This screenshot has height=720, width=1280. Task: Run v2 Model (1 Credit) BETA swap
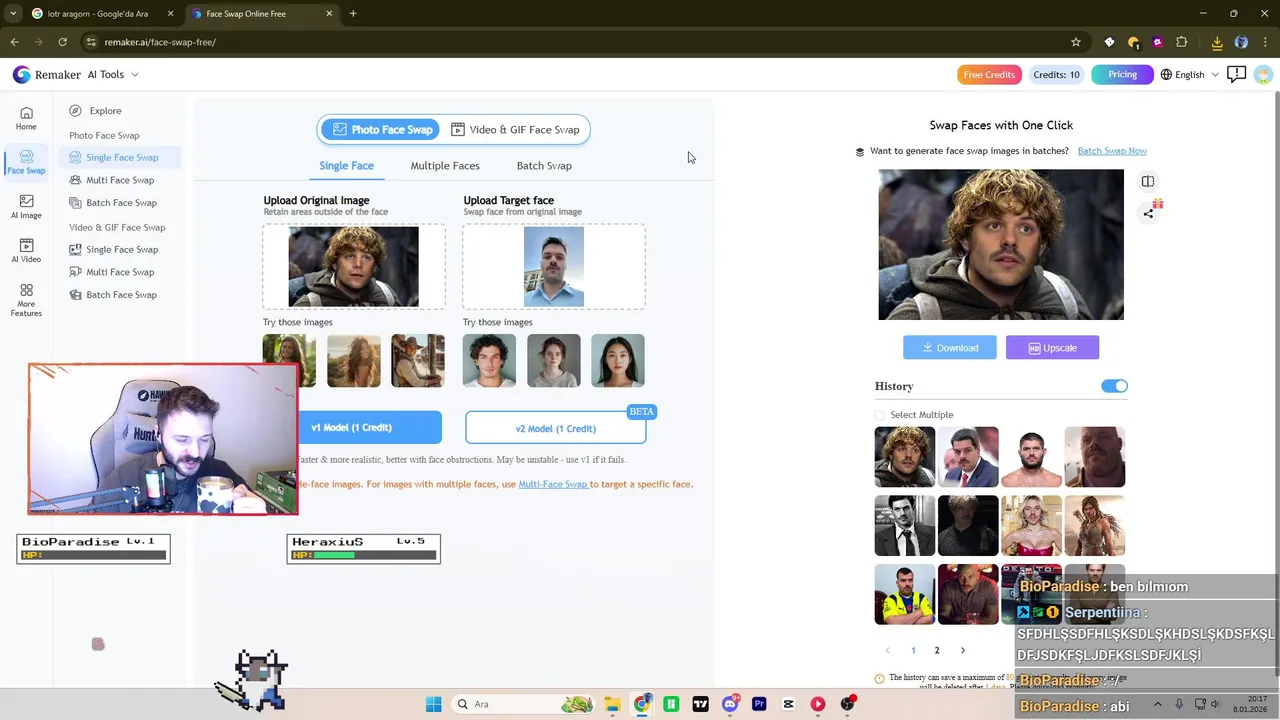(556, 428)
